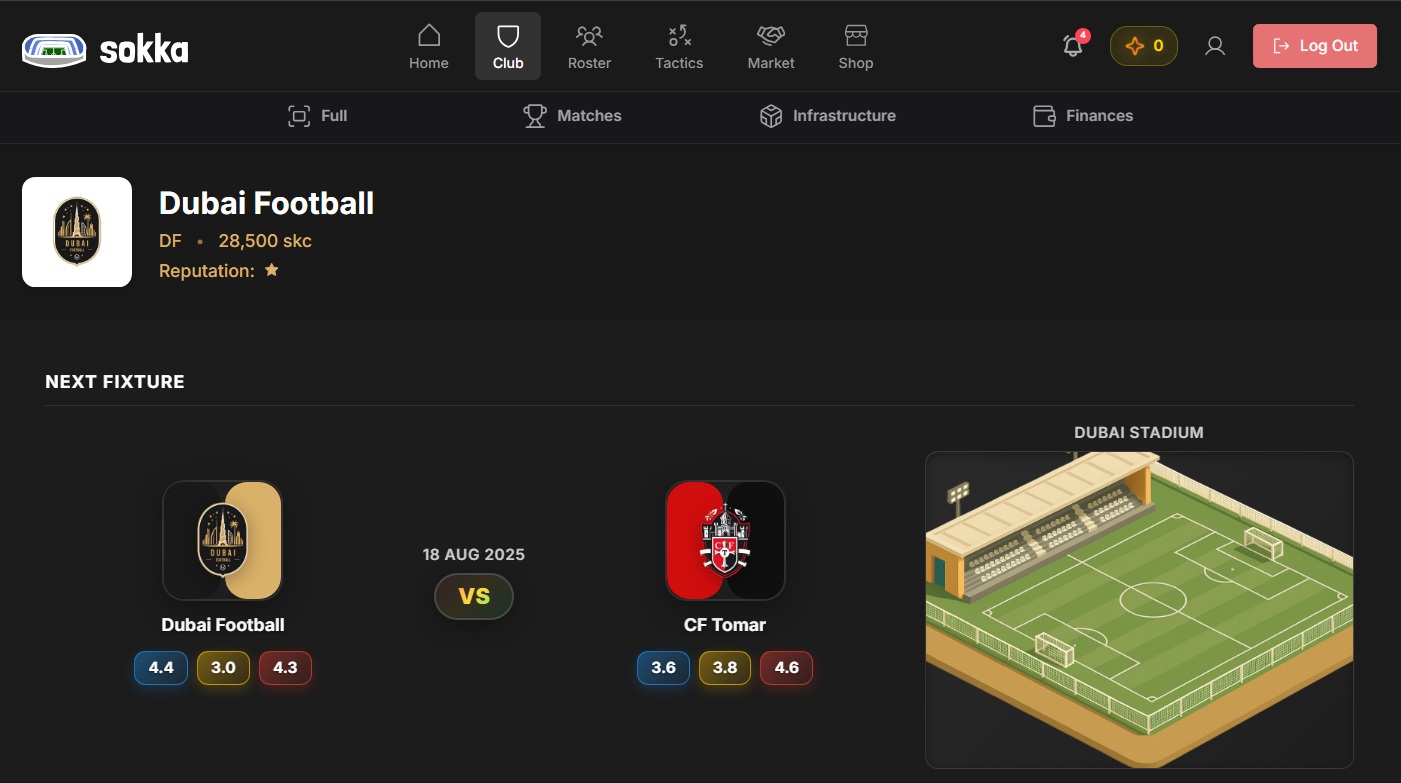
Task: Switch to the Full club tab
Action: [317, 116]
